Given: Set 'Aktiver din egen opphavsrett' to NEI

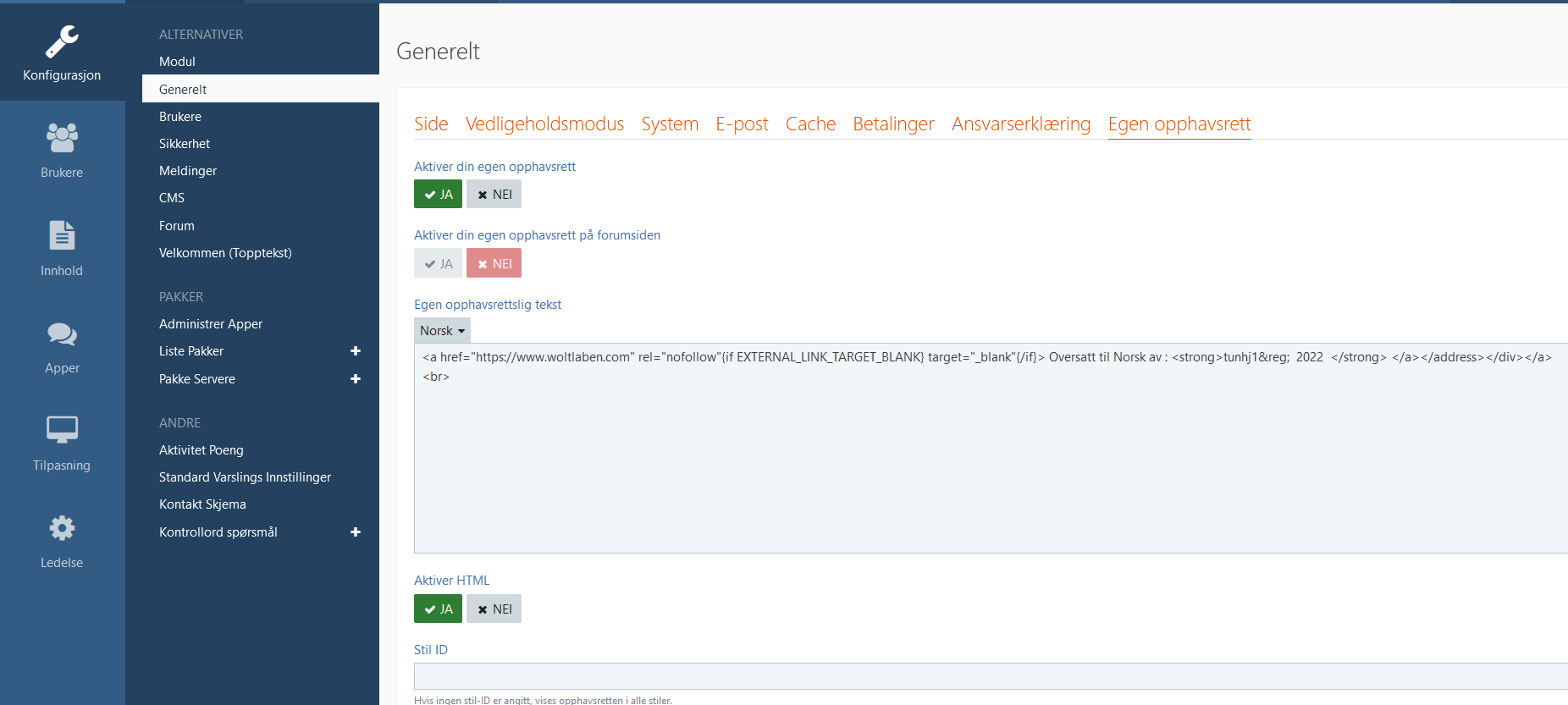Looking at the screenshot, I should pyautogui.click(x=494, y=195).
